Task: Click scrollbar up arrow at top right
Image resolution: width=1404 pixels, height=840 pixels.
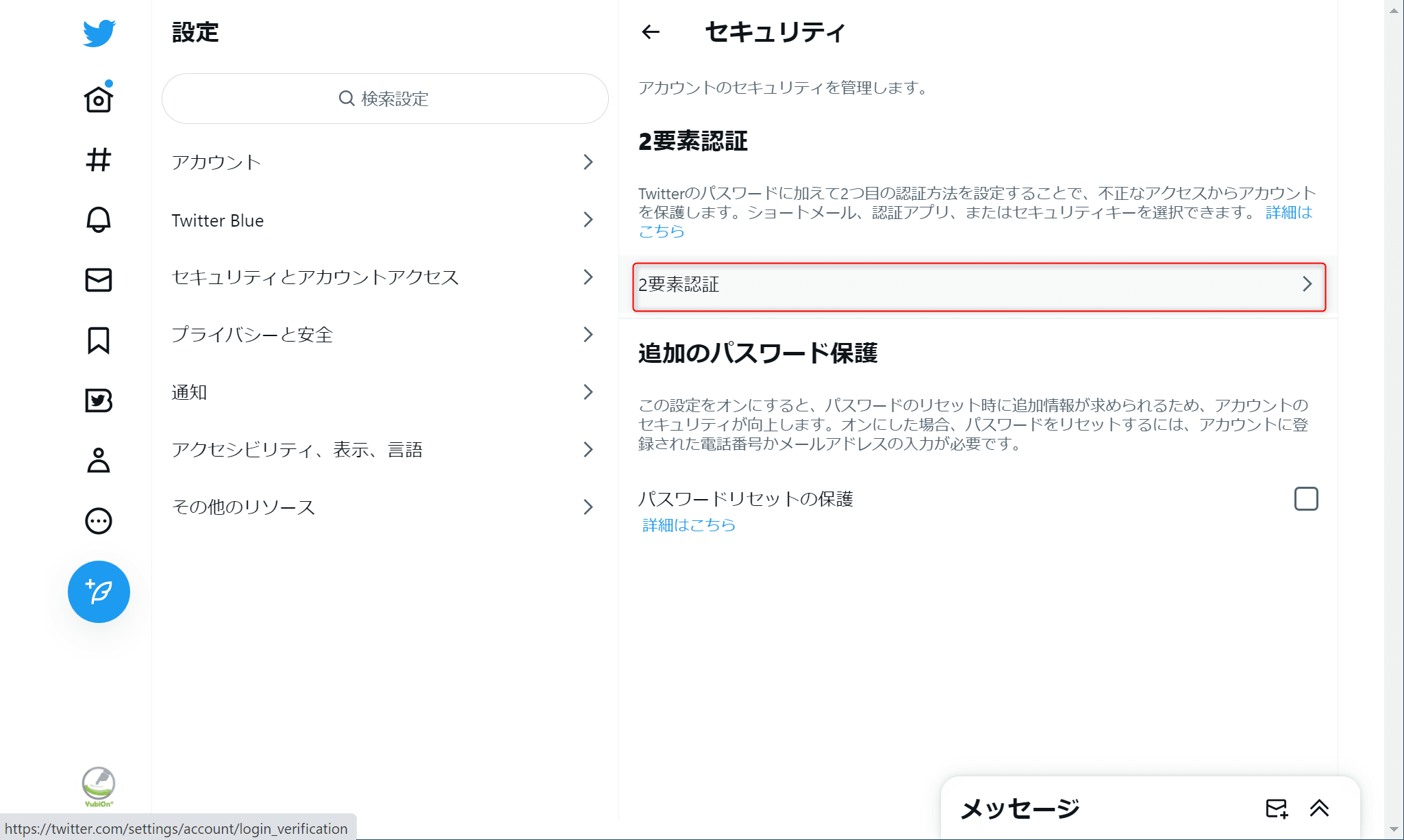Action: coord(1394,10)
